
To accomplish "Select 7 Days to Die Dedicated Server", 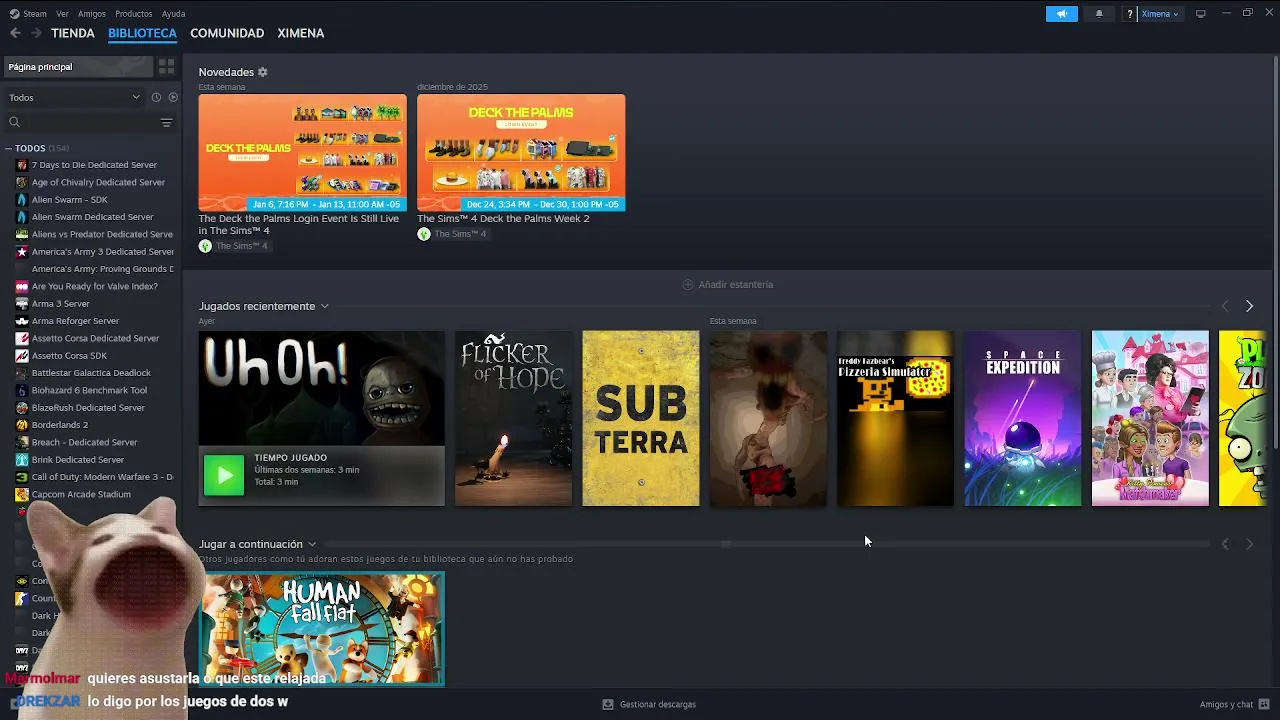I will pos(94,165).
